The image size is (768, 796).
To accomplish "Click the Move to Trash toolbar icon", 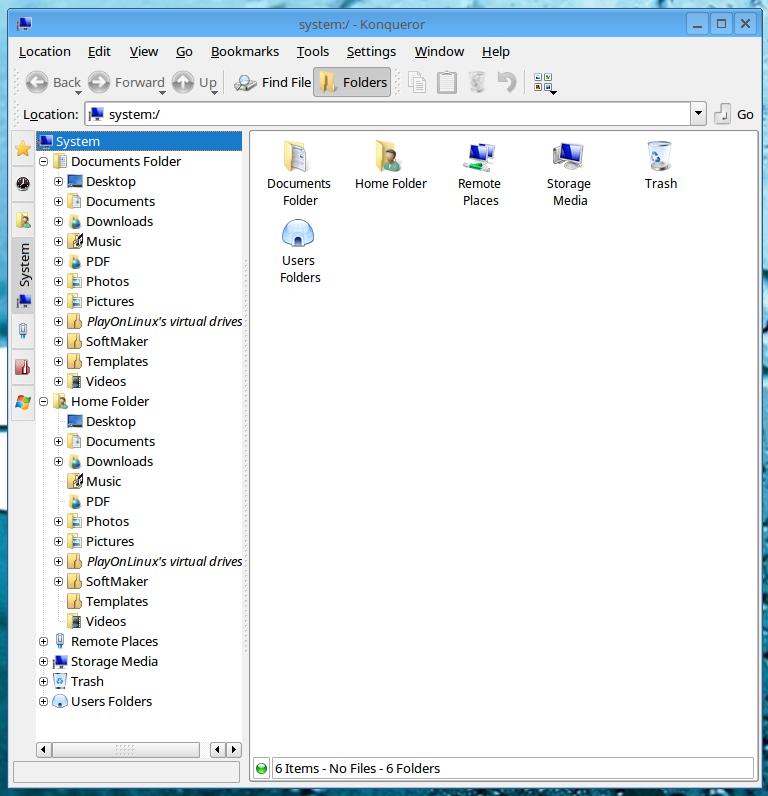I will coord(477,82).
